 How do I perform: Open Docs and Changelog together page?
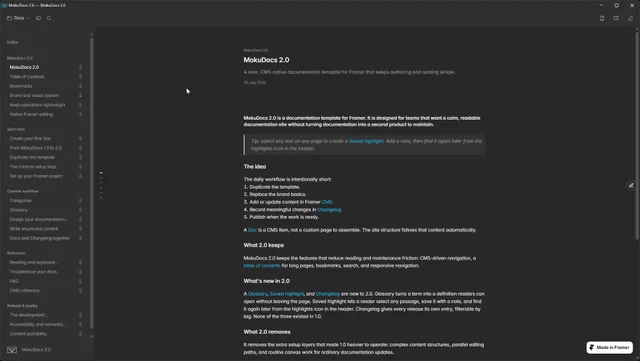pyautogui.click(x=40, y=238)
